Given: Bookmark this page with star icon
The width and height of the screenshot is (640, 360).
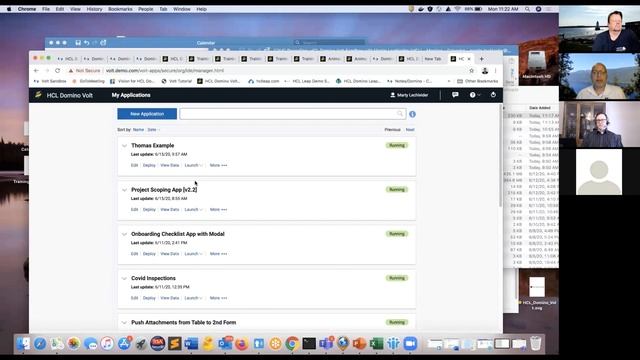Looking at the screenshot, I should [471, 71].
